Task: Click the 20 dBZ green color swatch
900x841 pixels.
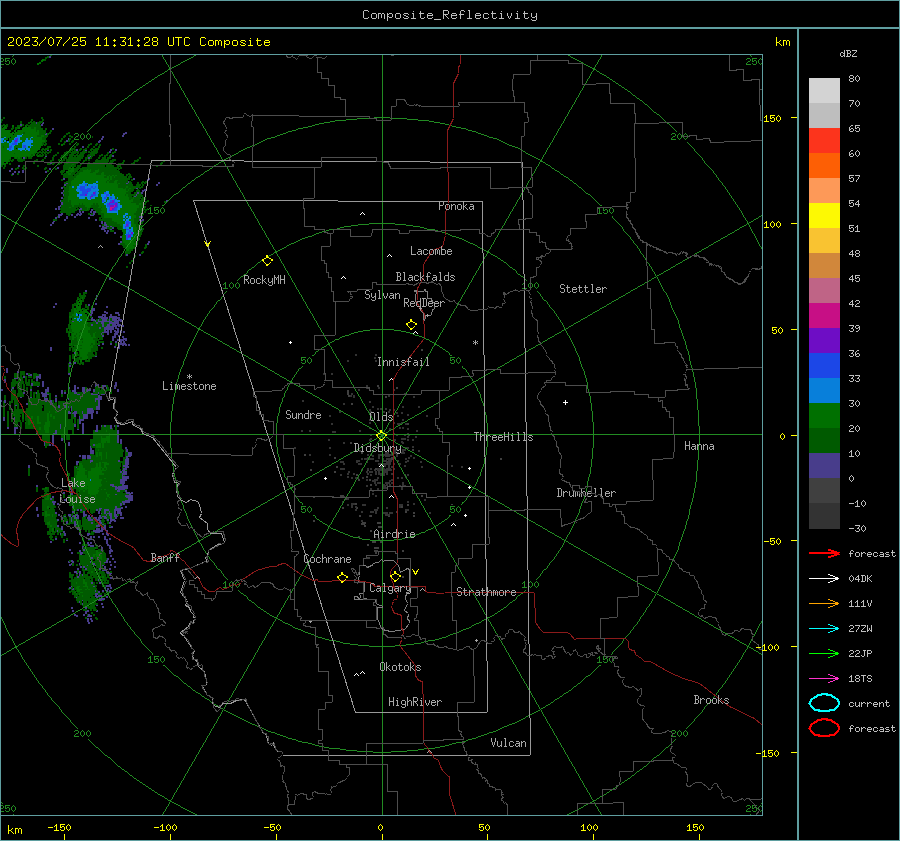Action: click(x=824, y=416)
